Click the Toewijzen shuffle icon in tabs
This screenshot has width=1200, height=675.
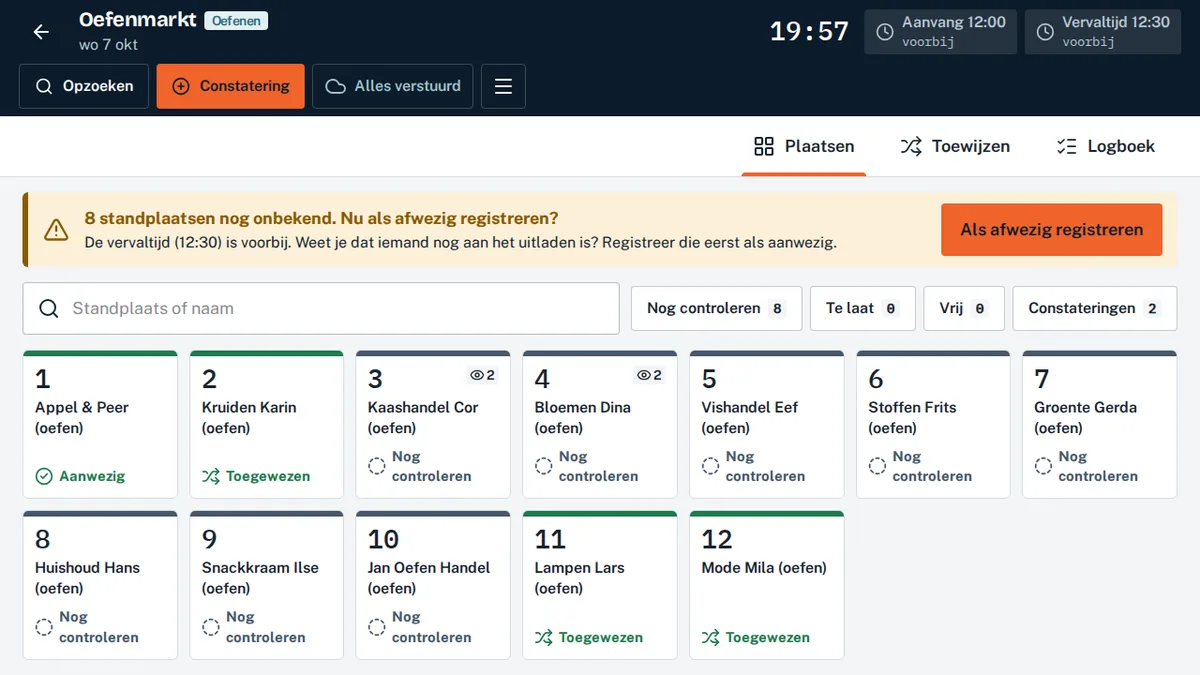pos(911,147)
